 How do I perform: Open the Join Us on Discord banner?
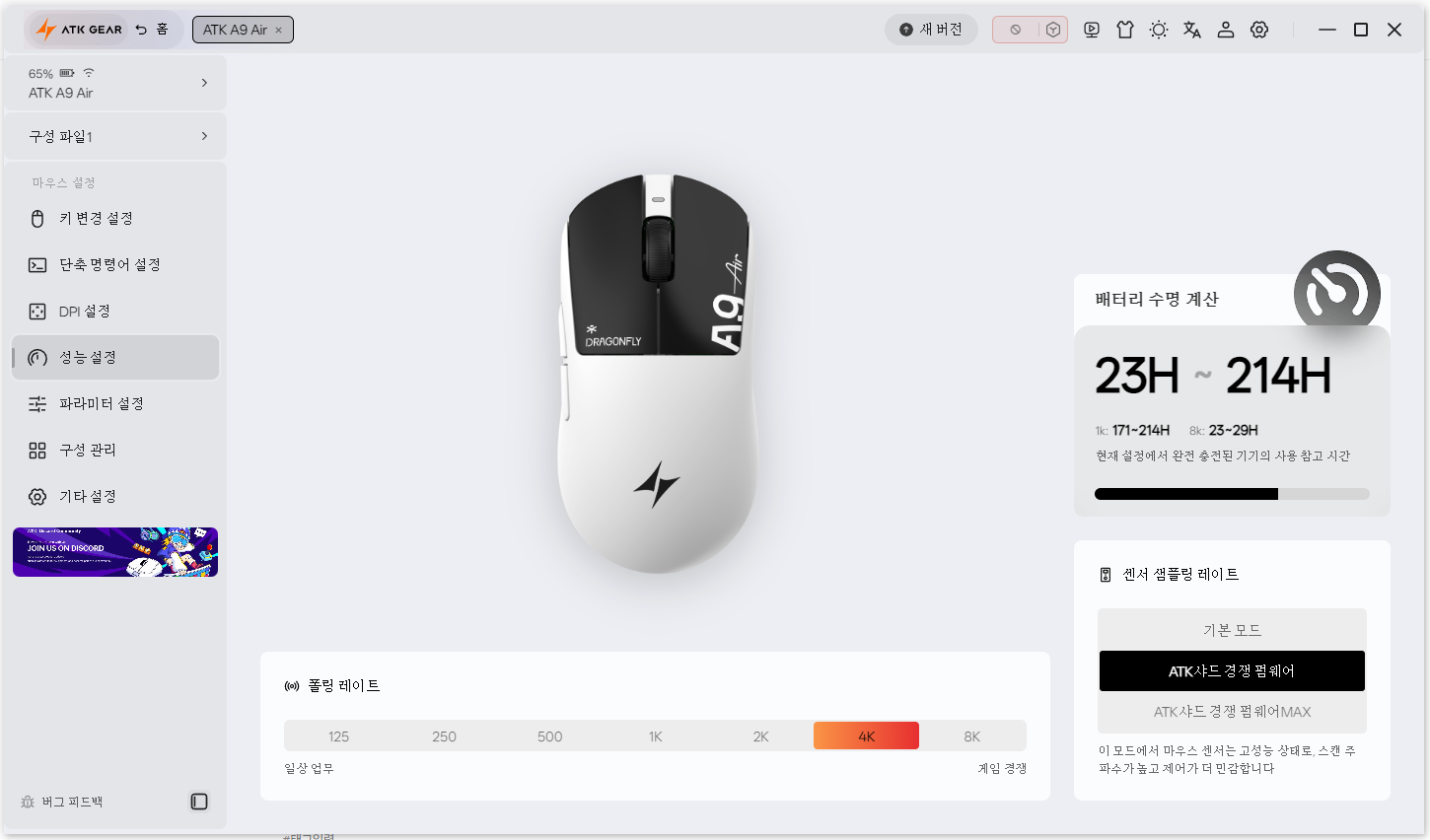115,552
